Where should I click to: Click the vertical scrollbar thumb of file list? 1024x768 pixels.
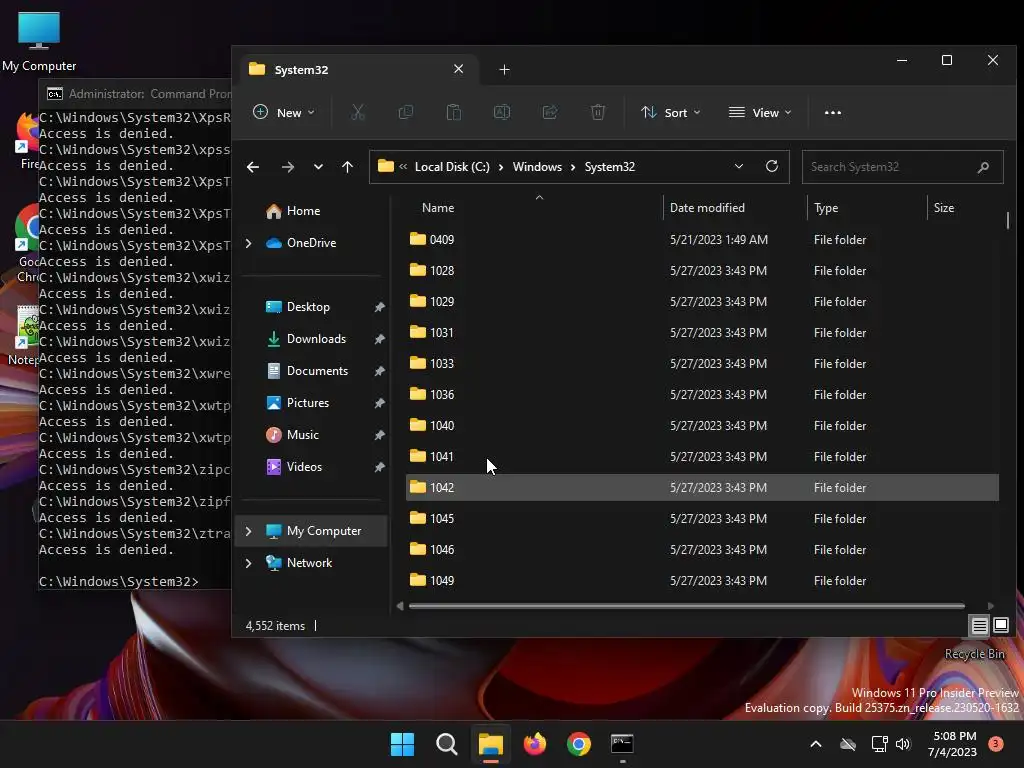coord(1008,221)
